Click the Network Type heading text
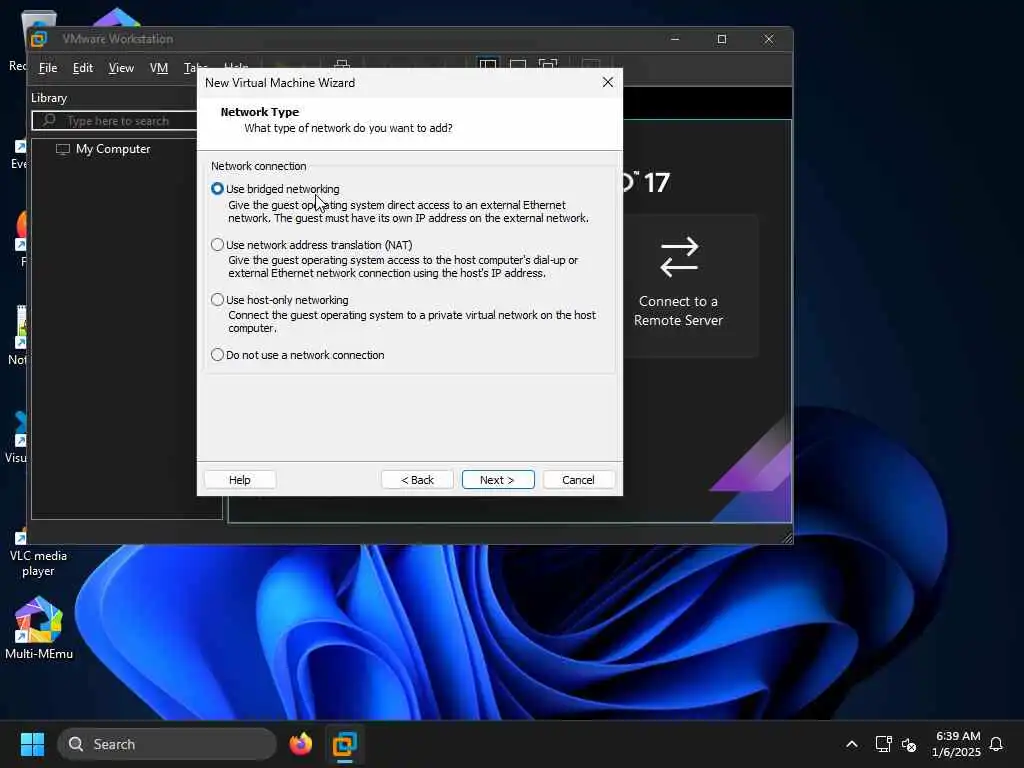Screen dimensions: 1024x768 tap(259, 112)
